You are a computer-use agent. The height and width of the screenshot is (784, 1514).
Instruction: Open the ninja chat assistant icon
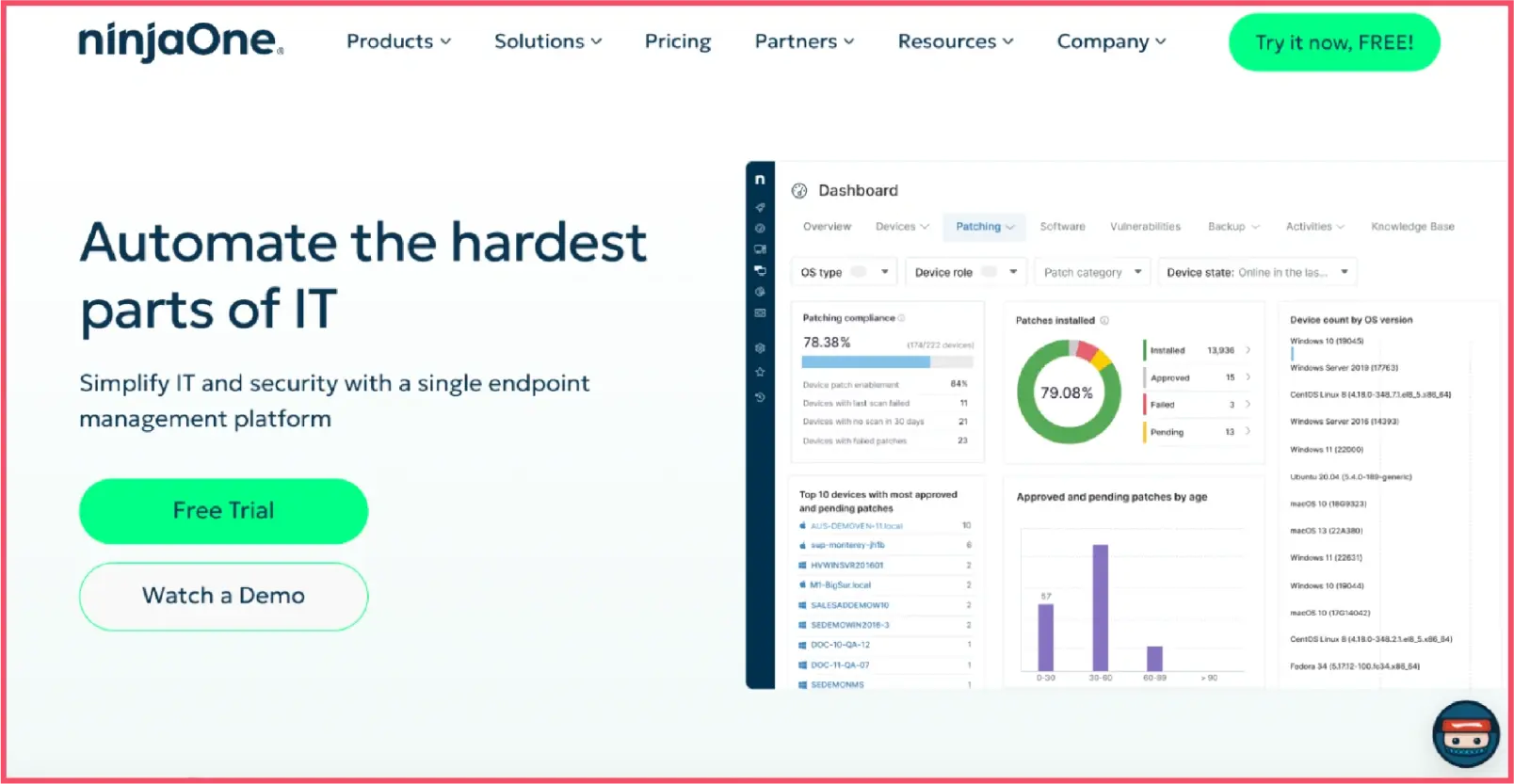tap(1465, 734)
